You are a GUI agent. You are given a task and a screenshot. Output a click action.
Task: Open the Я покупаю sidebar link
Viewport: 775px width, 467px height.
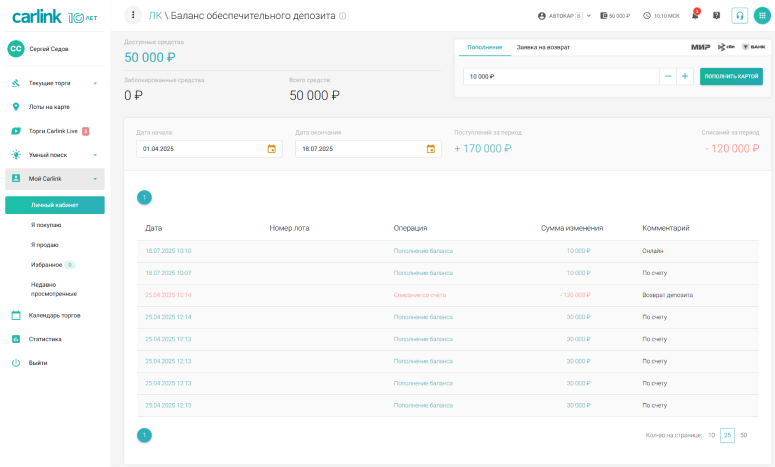click(46, 225)
